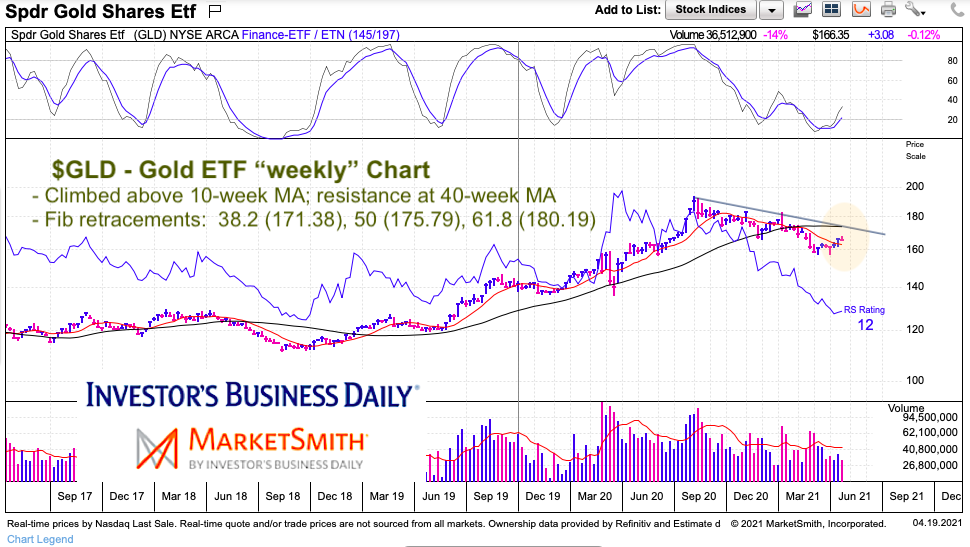Click the 04.19.2021 date stamp

tap(937, 523)
